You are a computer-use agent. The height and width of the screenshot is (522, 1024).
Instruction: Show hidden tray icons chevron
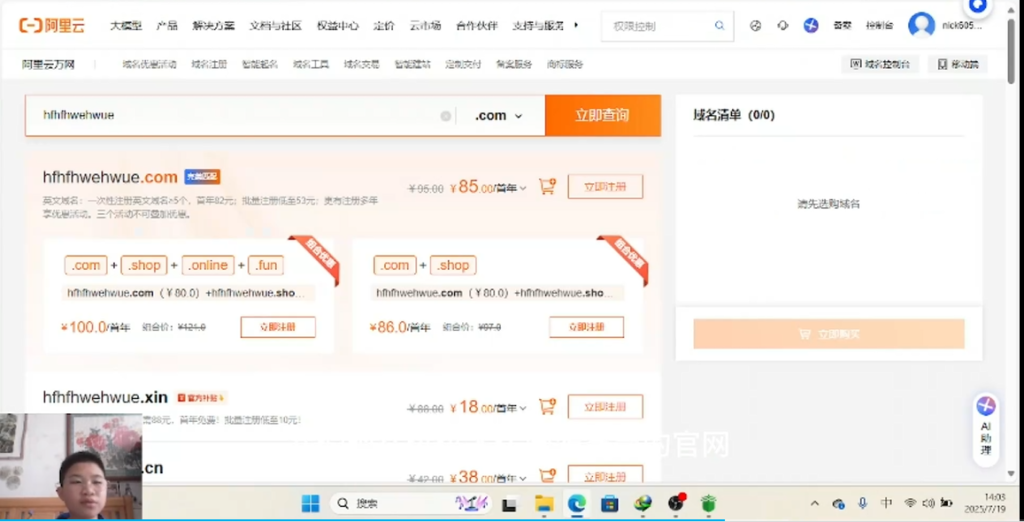coord(814,504)
